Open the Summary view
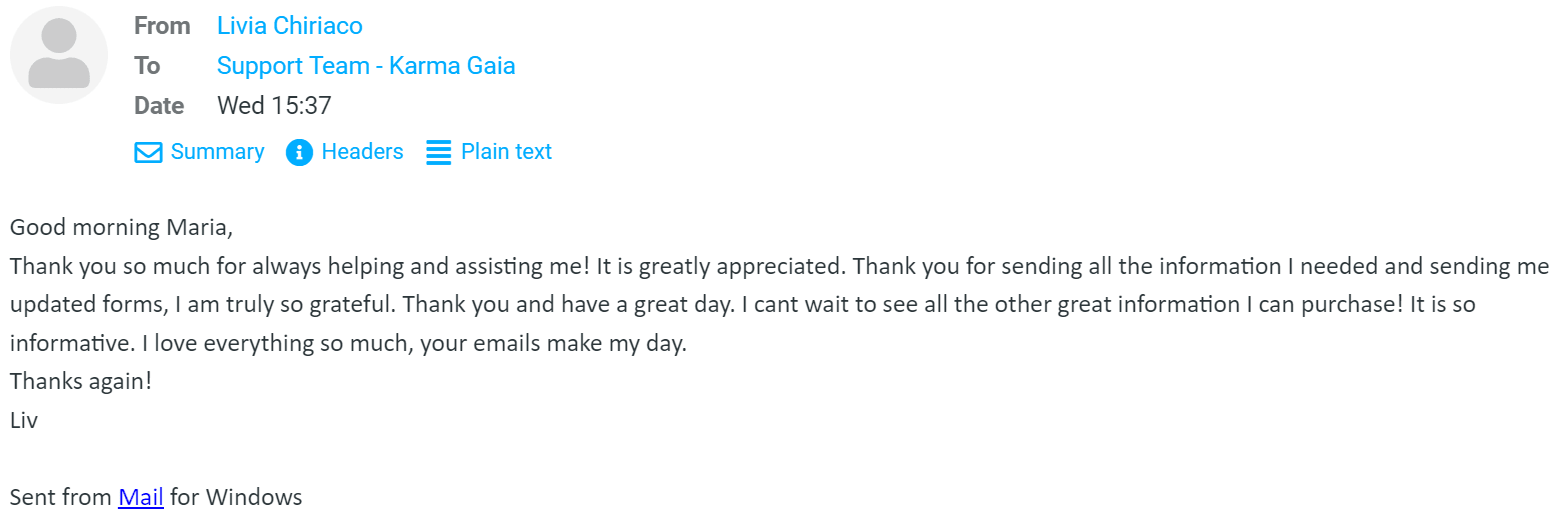The width and height of the screenshot is (1568, 526). click(x=217, y=152)
